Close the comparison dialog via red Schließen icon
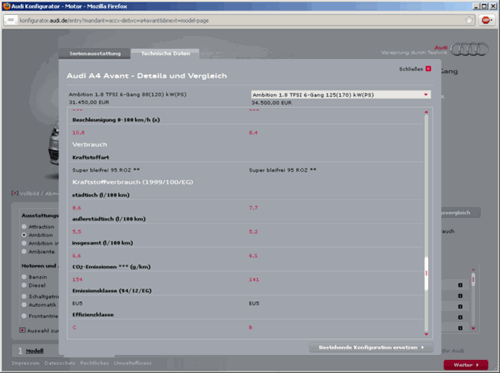This screenshot has height=373, width=500. pyautogui.click(x=428, y=69)
